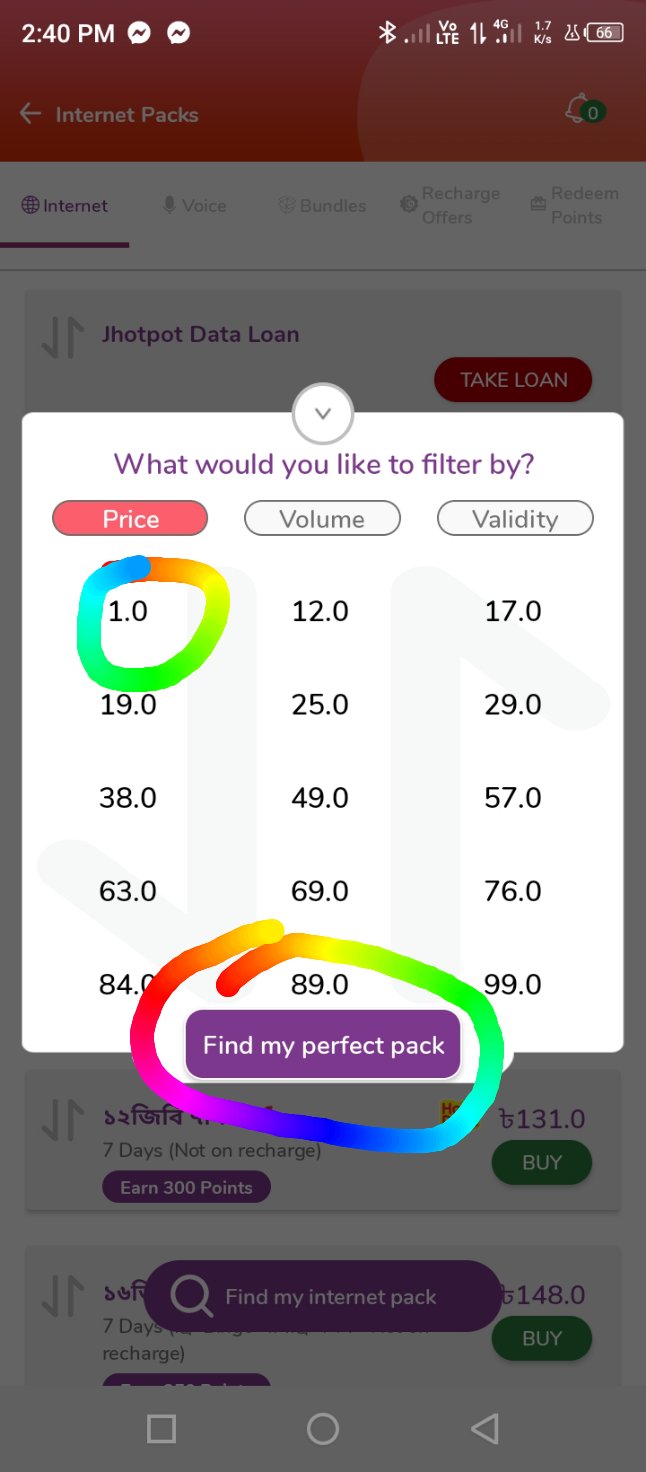Choose the 76.0 price value

point(513,891)
